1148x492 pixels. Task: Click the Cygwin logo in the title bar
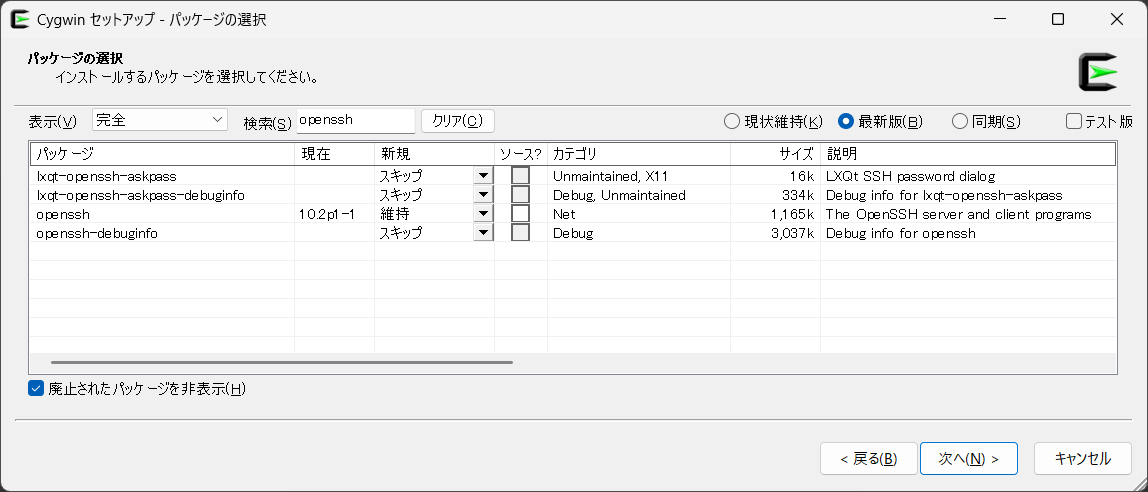click(x=20, y=20)
